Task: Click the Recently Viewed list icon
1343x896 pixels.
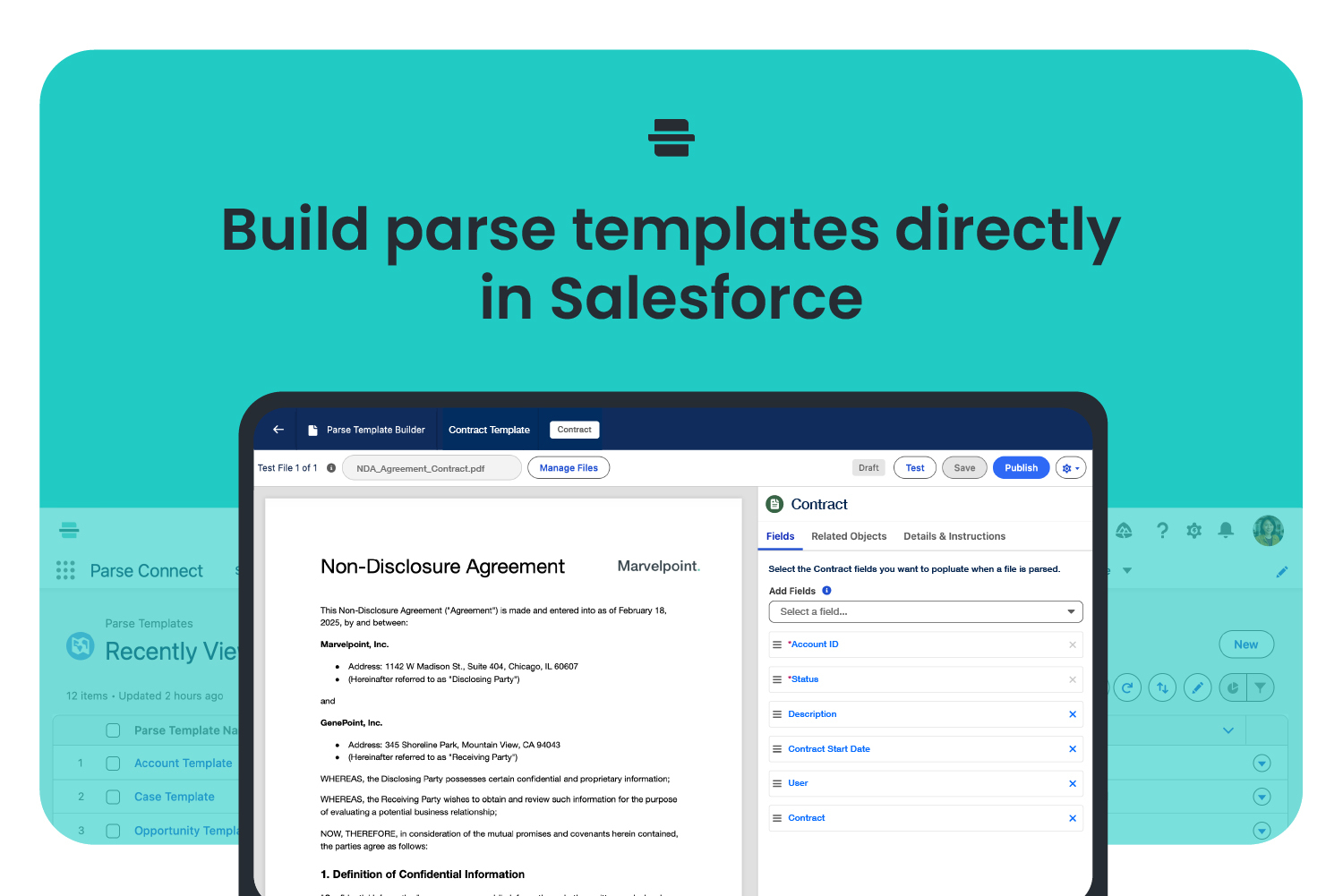Action: coord(81,645)
